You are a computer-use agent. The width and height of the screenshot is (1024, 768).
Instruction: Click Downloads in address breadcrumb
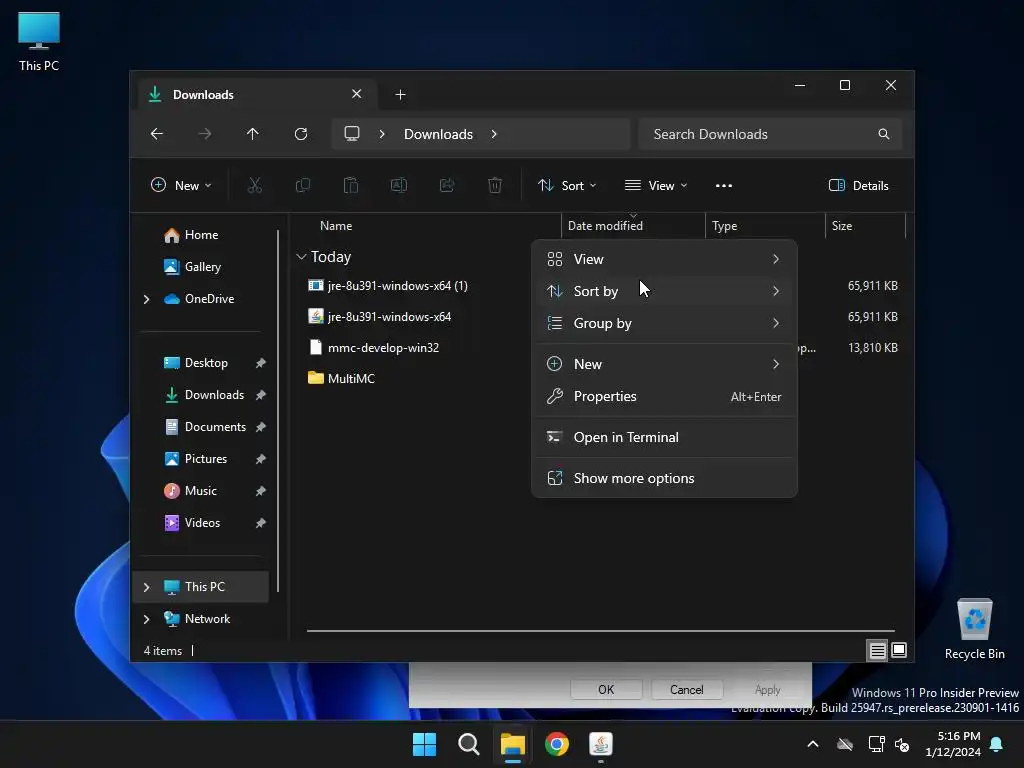438,134
